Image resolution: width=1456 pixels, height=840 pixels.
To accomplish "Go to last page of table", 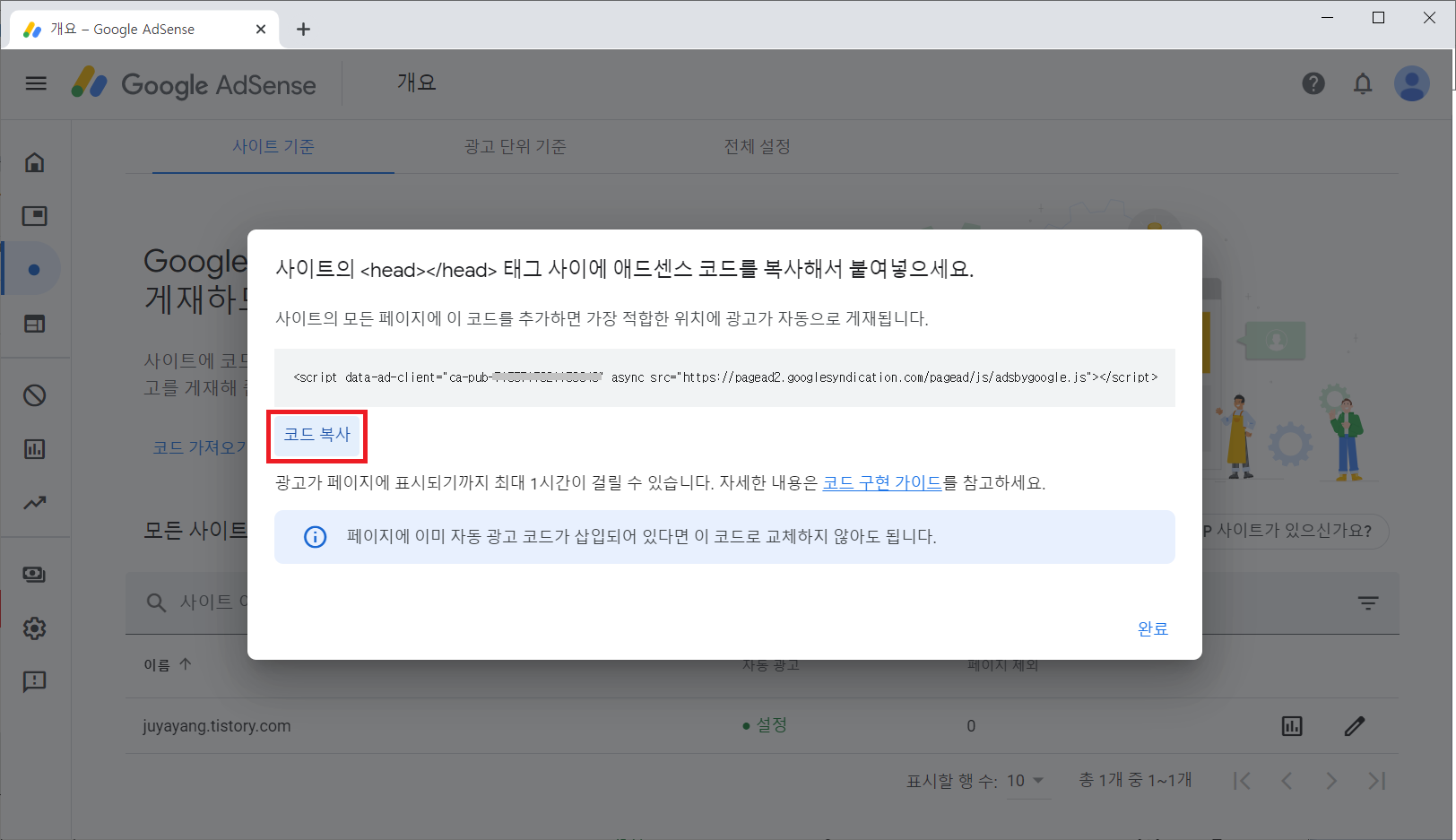I will [x=1377, y=781].
